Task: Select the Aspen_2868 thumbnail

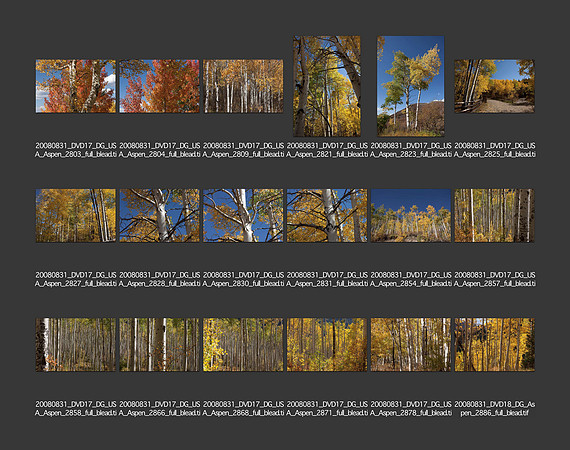Action: point(243,345)
